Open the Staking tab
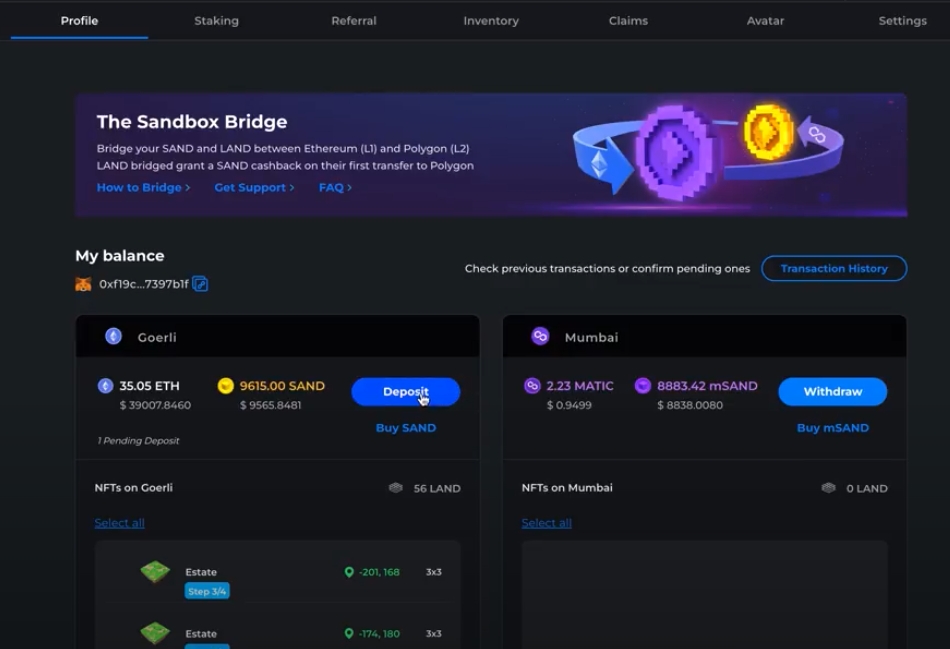 216,21
